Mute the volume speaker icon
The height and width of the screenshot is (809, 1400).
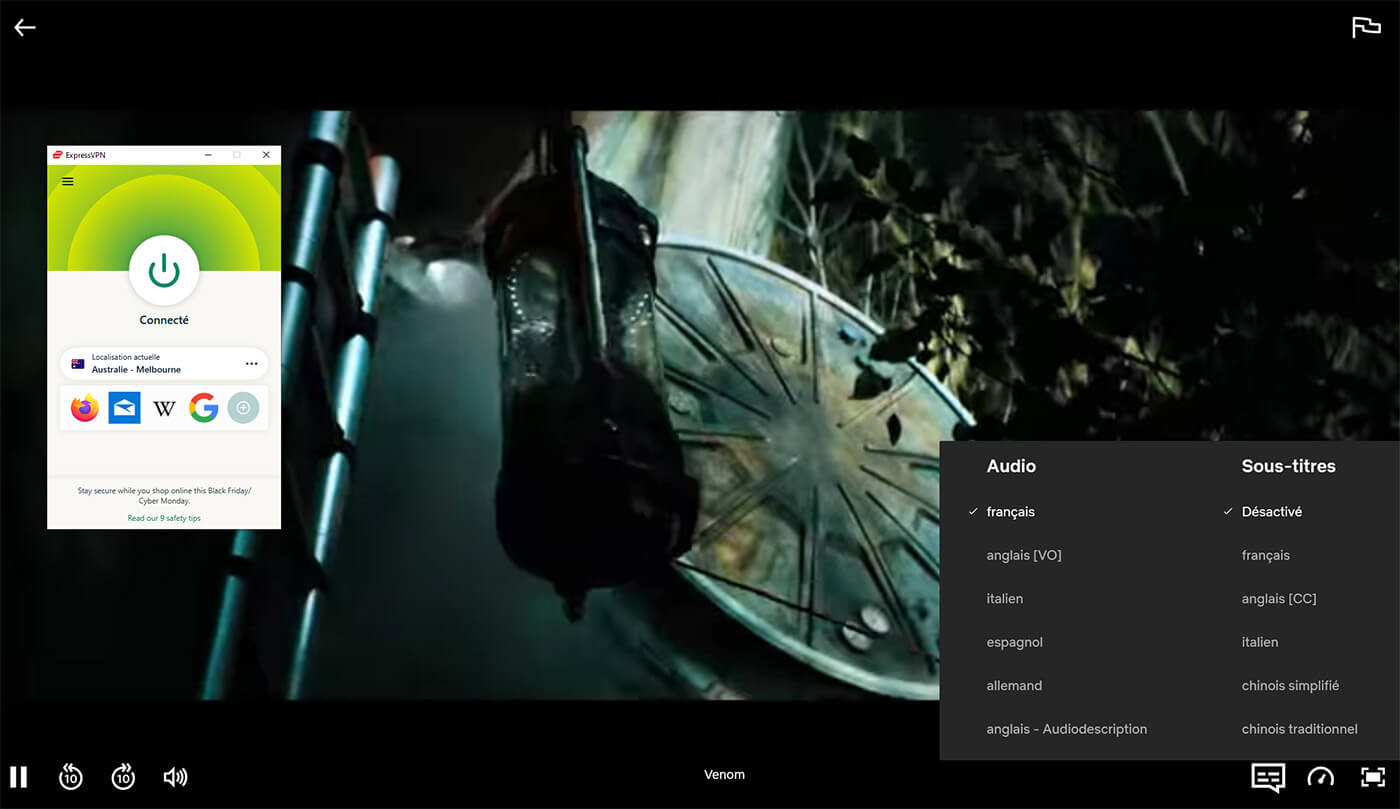click(175, 777)
